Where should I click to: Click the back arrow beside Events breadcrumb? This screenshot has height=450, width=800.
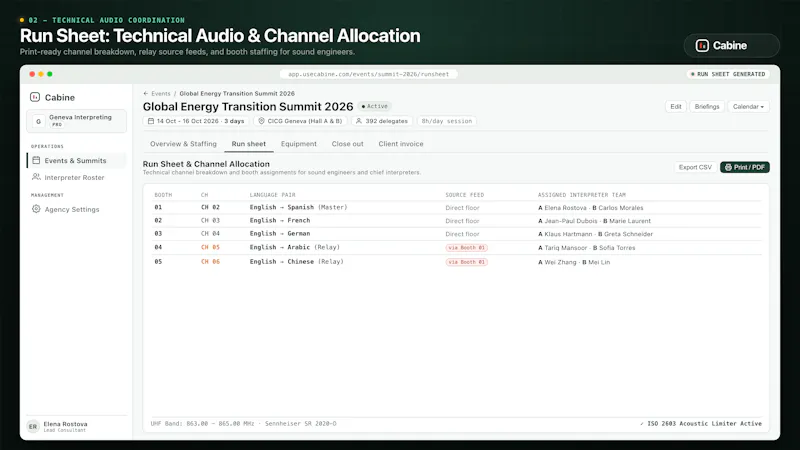click(x=146, y=93)
